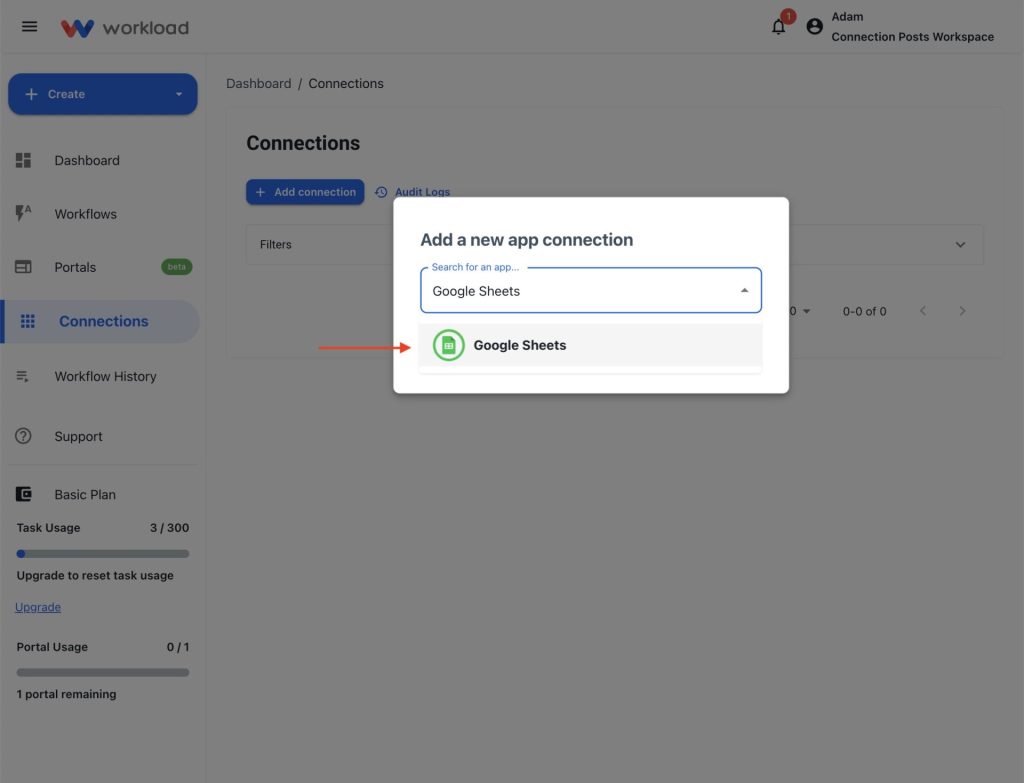
Task: Click the Dashboard sidebar icon
Action: 24,161
